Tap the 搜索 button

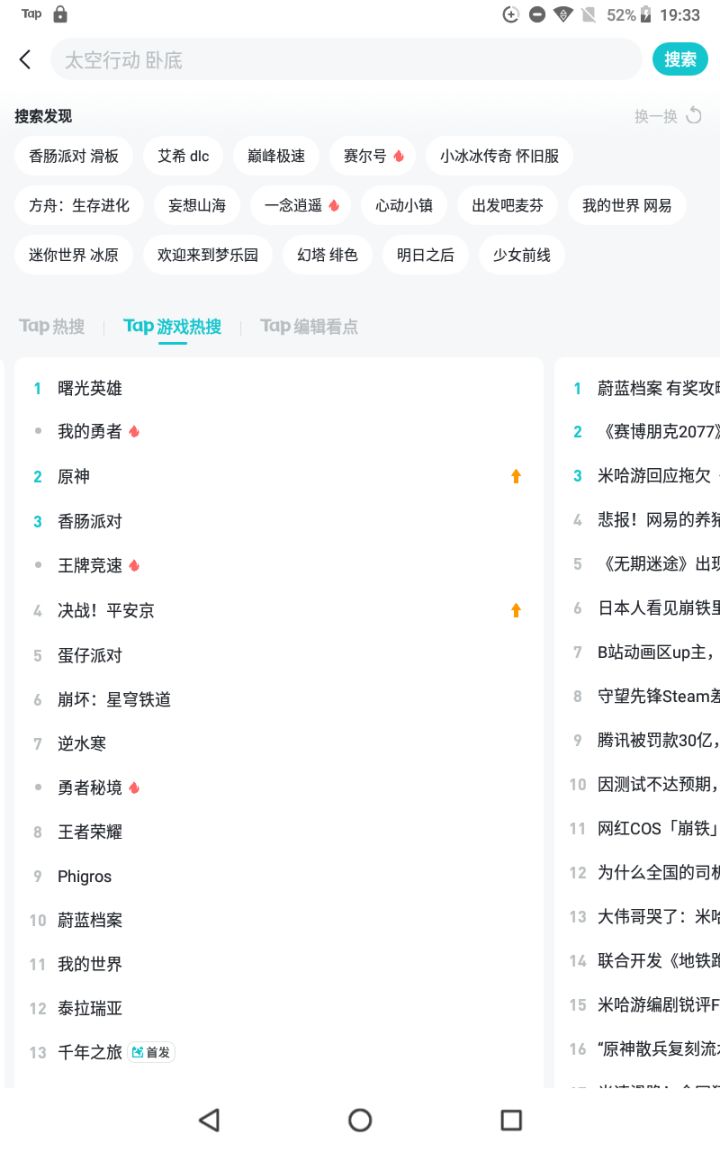pyautogui.click(x=680, y=60)
